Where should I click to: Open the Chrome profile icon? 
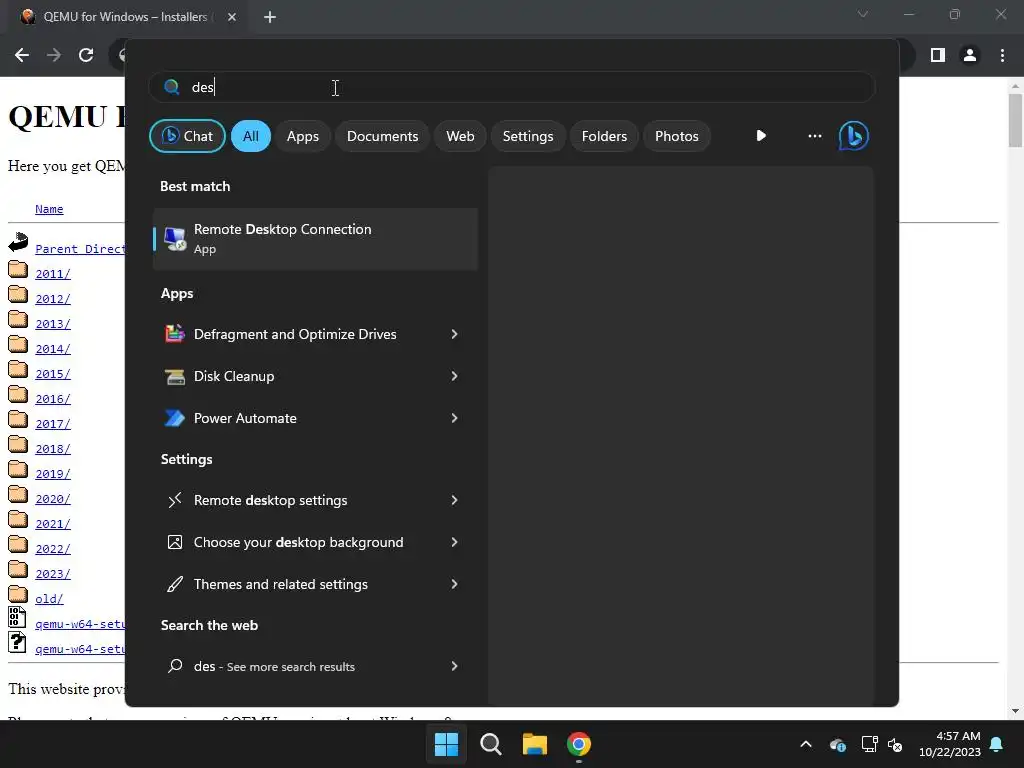970,55
